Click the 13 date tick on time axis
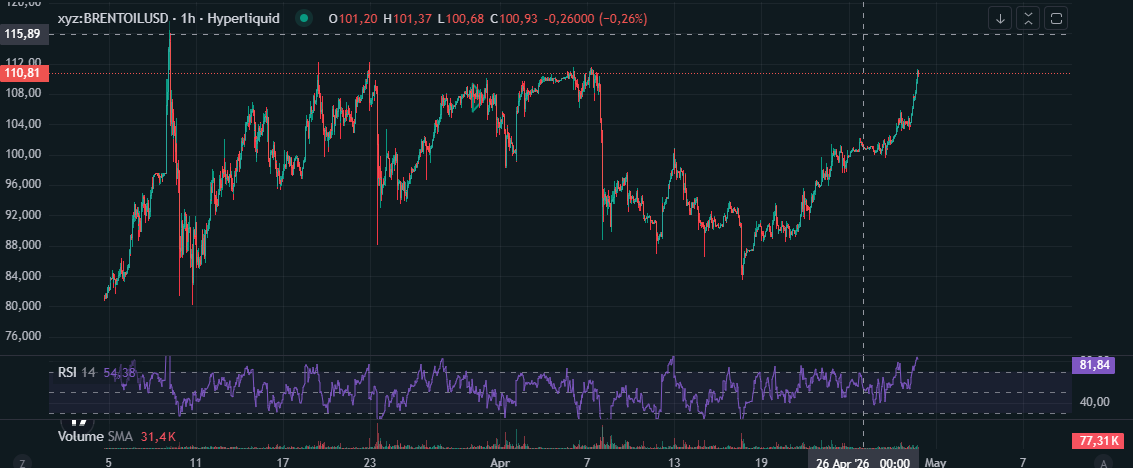 (x=673, y=462)
